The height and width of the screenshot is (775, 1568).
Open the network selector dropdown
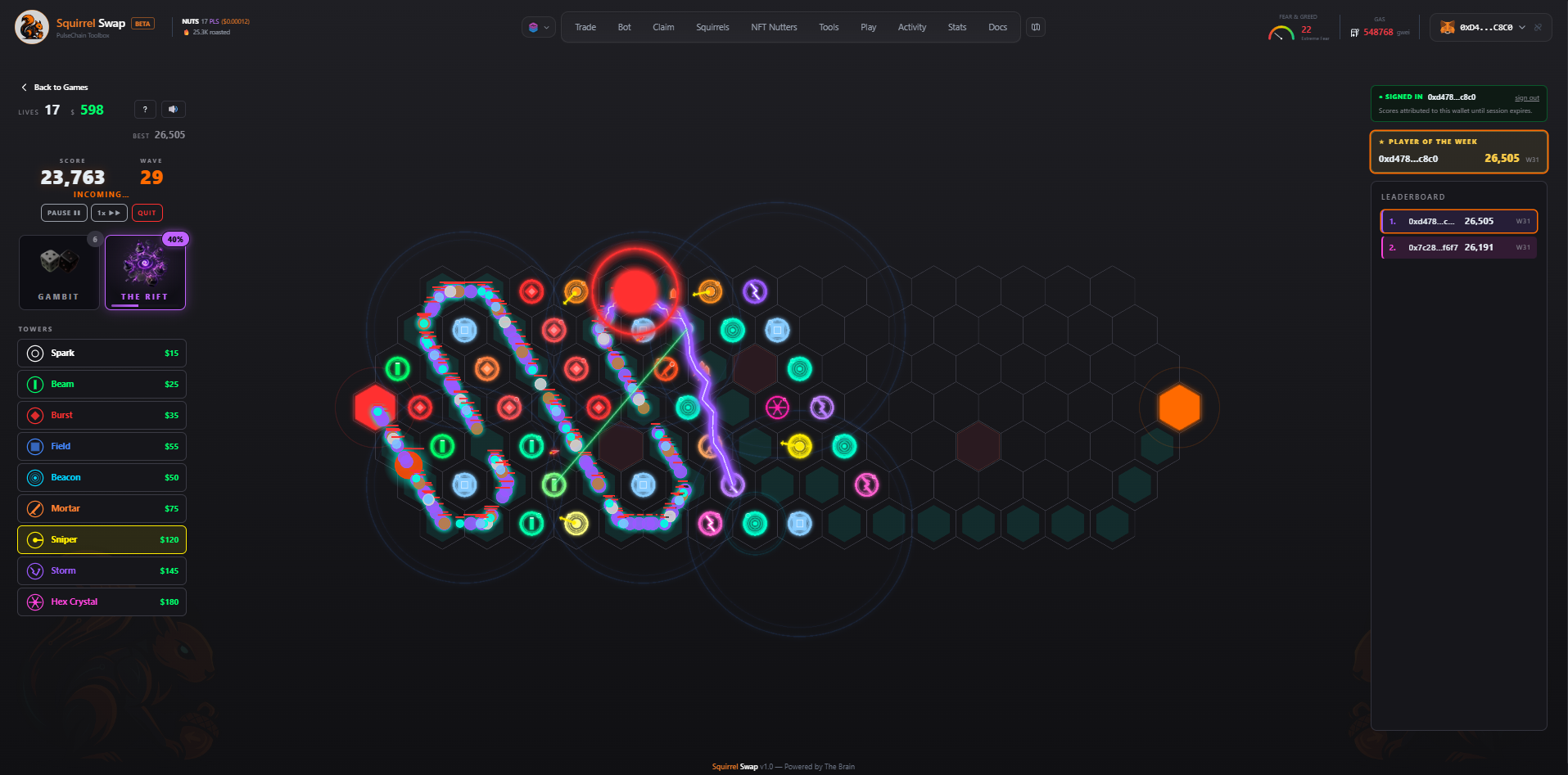click(538, 27)
